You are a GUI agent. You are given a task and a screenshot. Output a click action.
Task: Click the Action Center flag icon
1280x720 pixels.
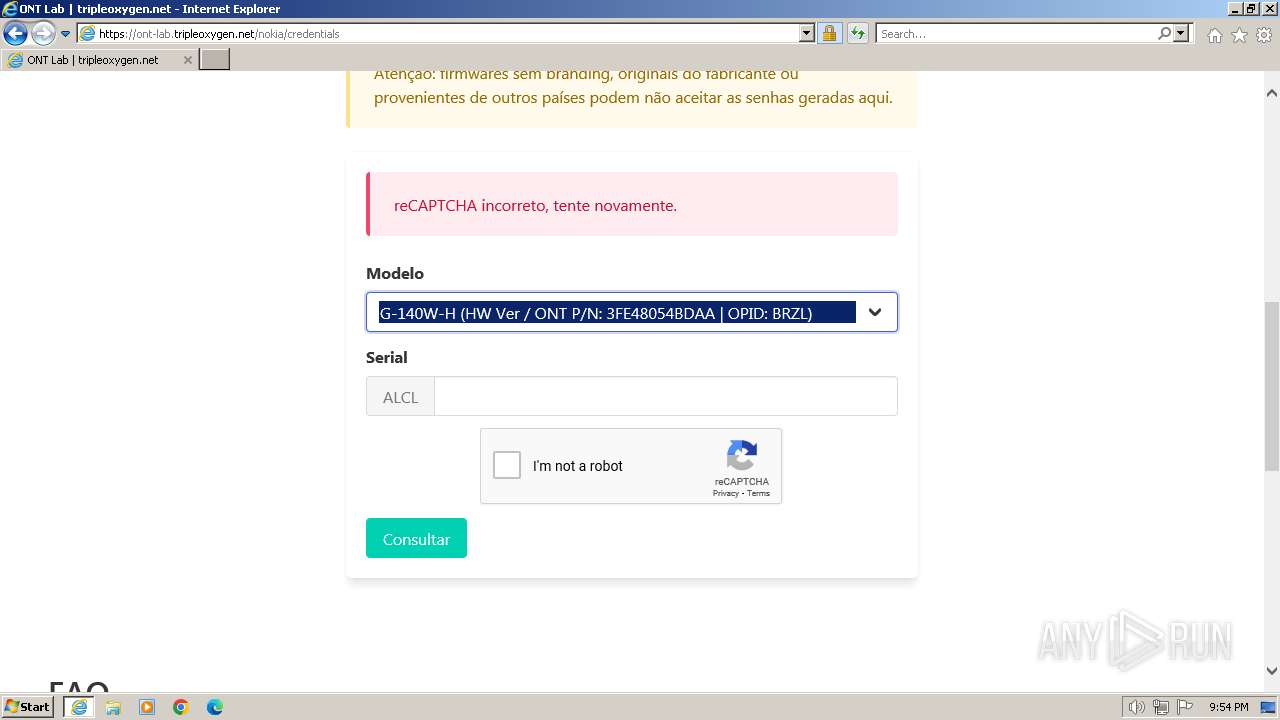click(x=1184, y=707)
